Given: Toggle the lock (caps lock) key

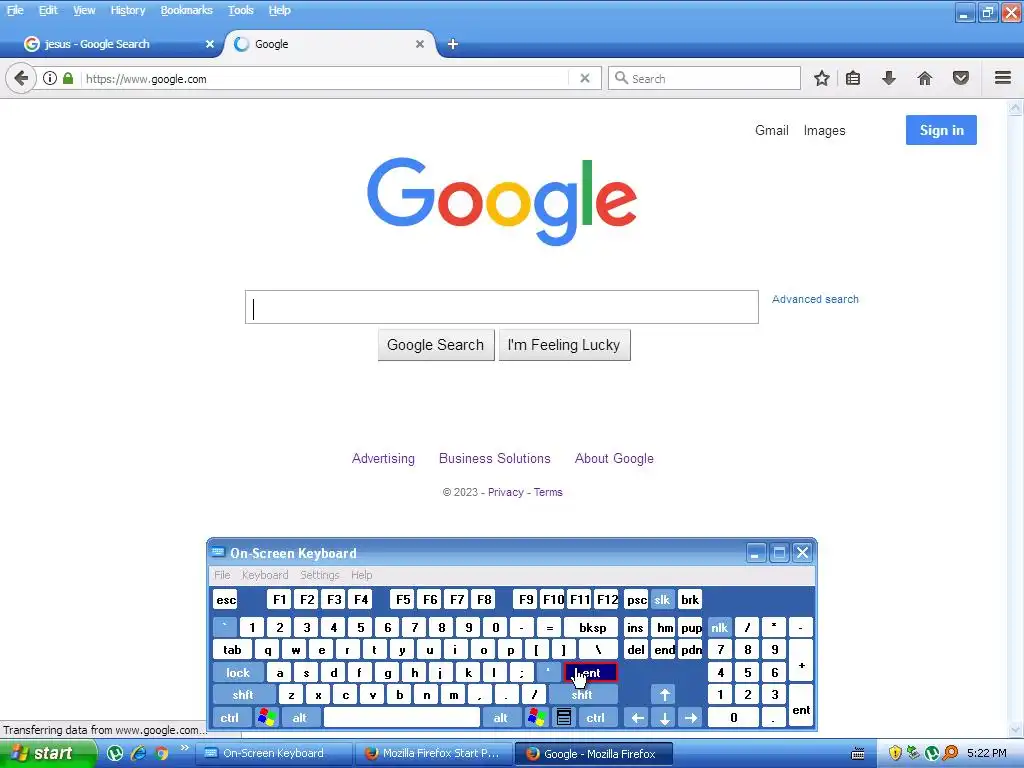Looking at the screenshot, I should click(x=238, y=673).
